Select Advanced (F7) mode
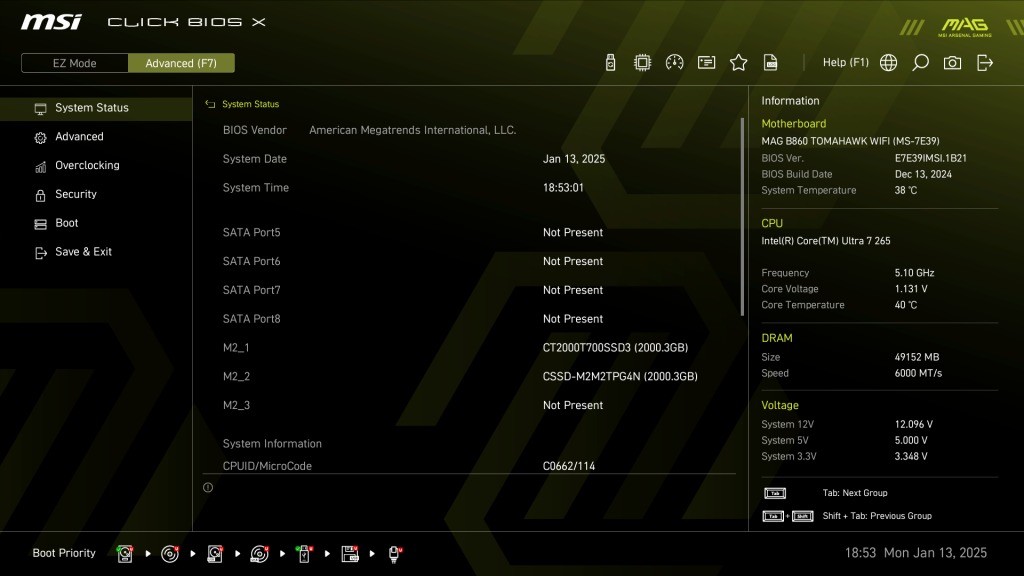The image size is (1024, 576). click(181, 63)
